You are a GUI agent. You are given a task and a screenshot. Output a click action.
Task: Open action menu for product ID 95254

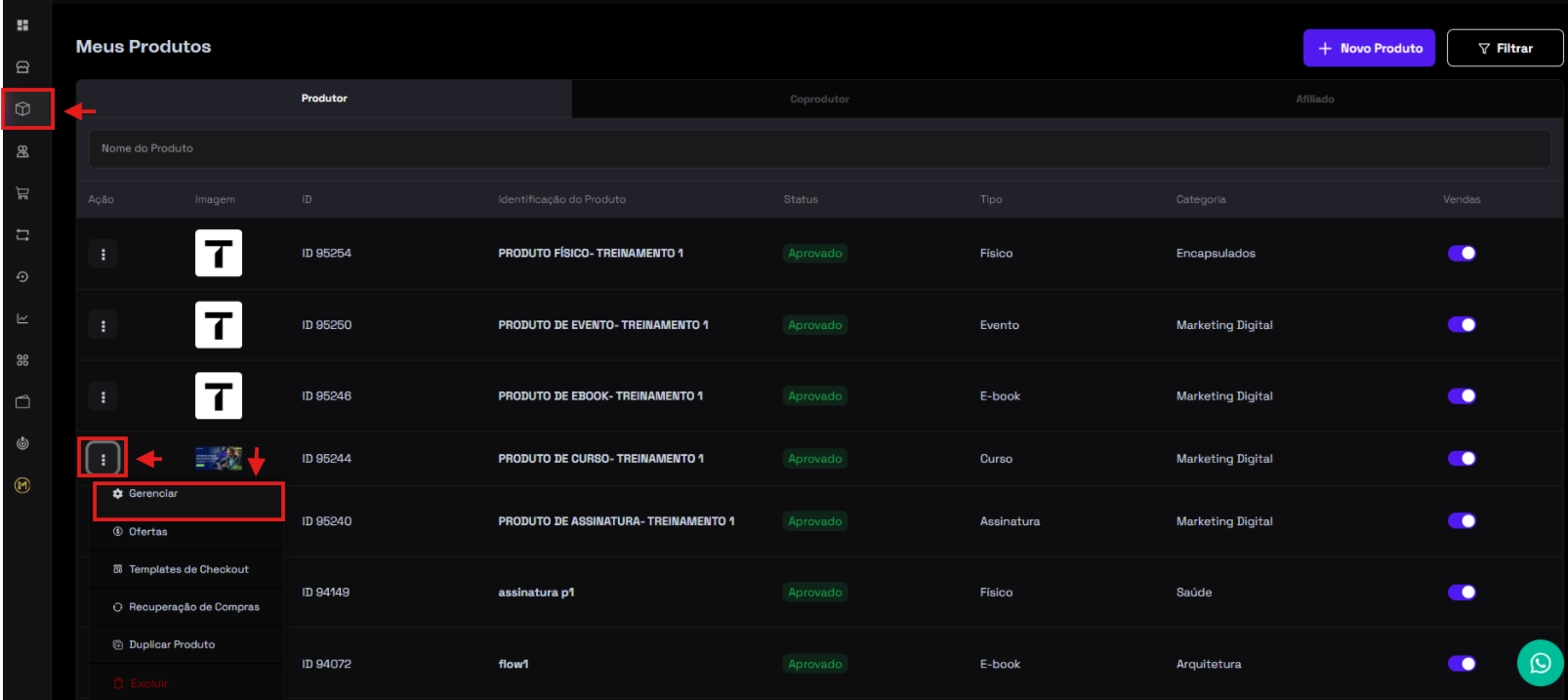point(103,254)
